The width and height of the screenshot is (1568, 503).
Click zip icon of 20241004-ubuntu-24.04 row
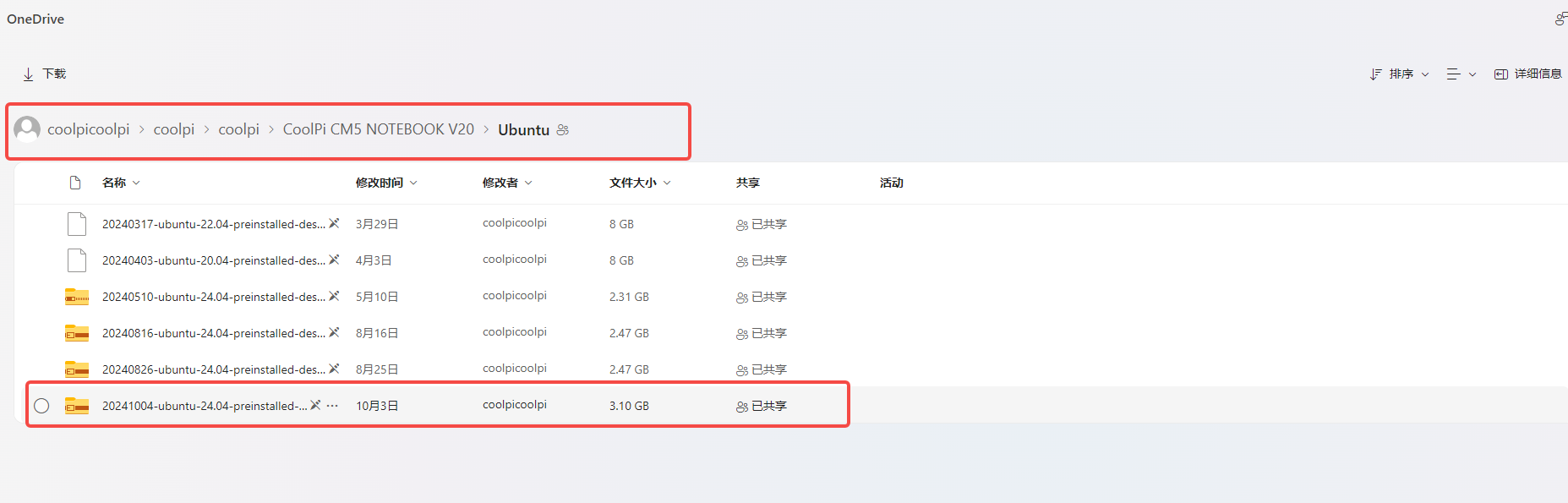[77, 406]
